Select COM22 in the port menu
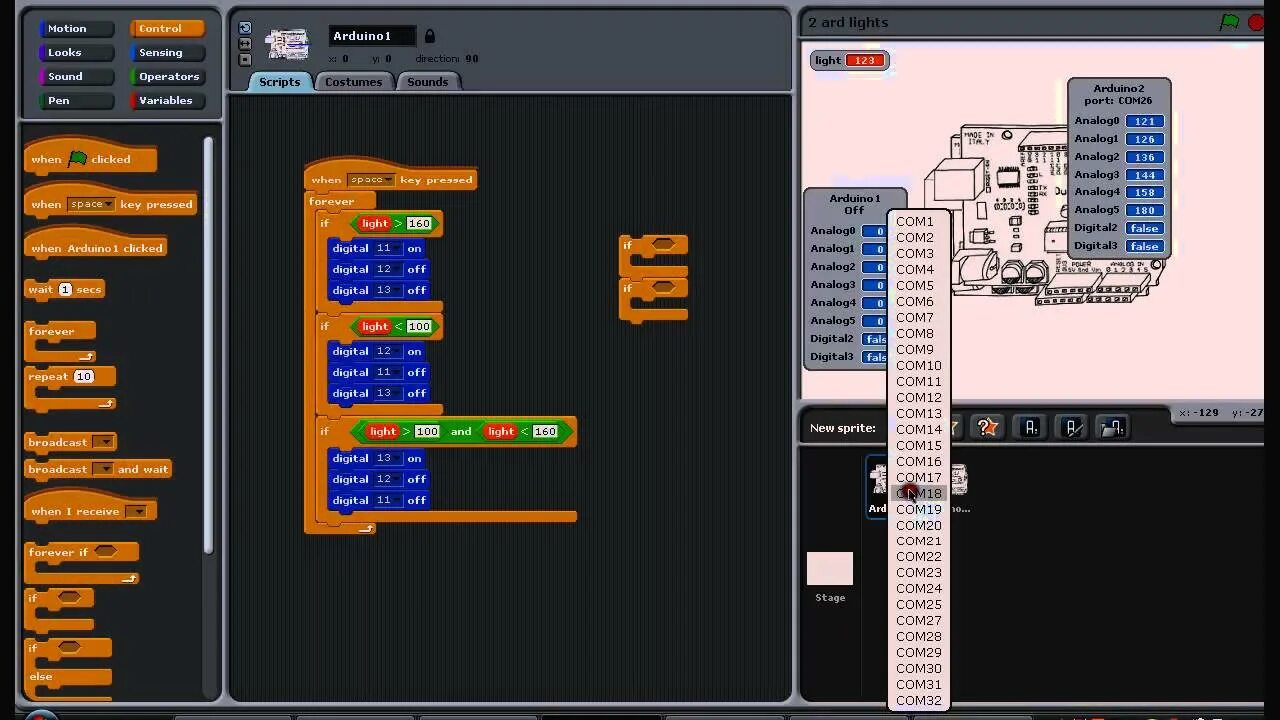Viewport: 1280px width, 720px height. point(918,557)
